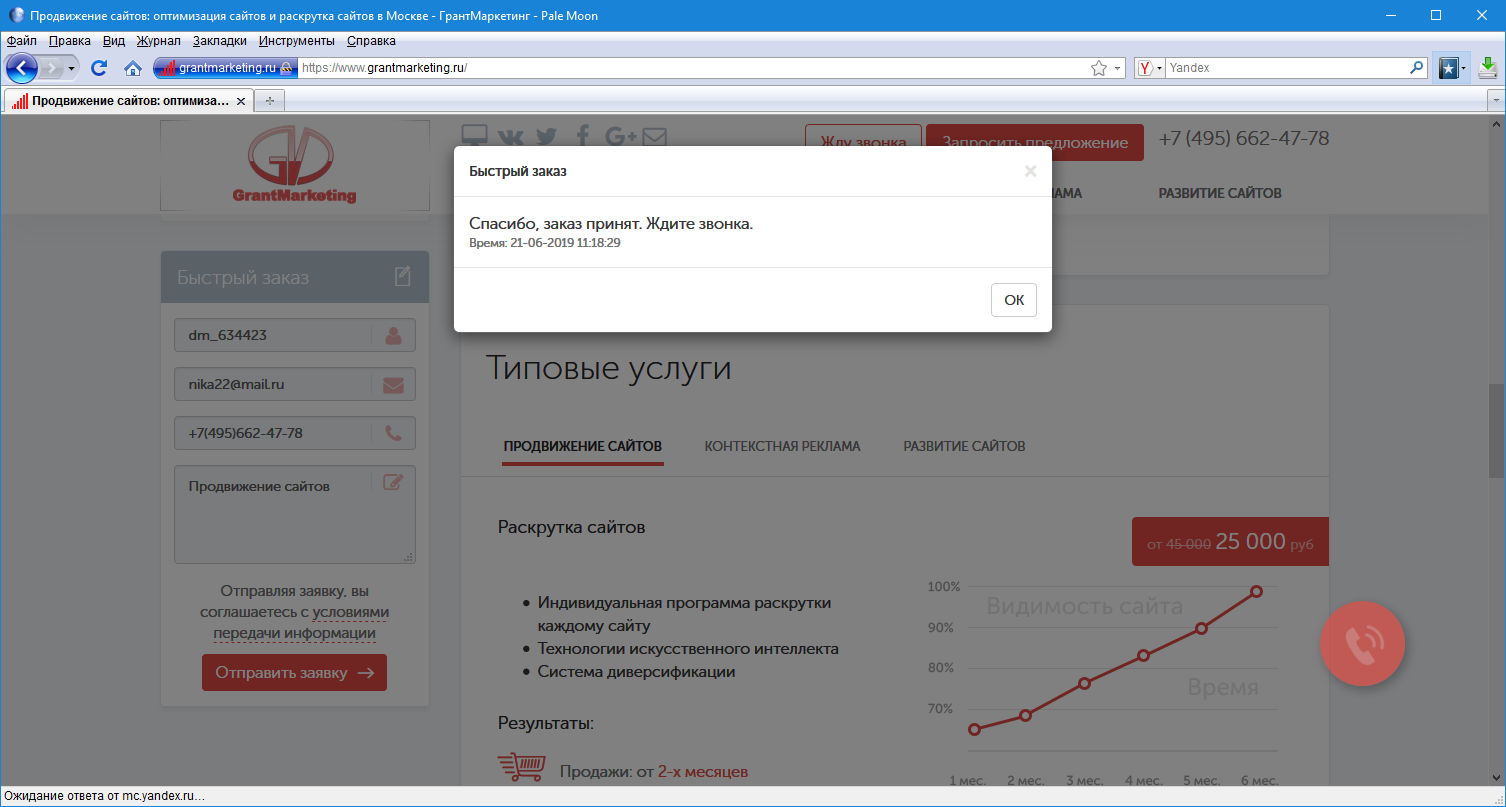Screen dimensions: 1506x807
Task: Open the browser Home page icon
Action: pos(132,68)
